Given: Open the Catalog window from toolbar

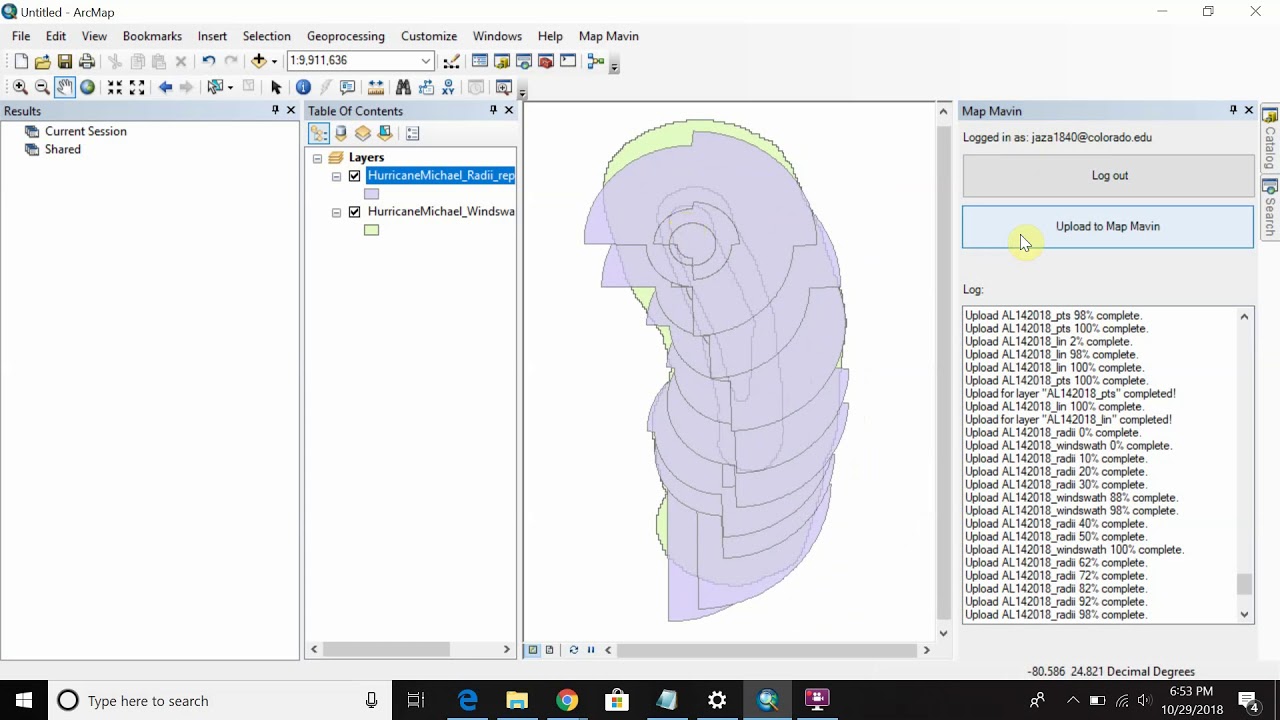Looking at the screenshot, I should point(502,61).
